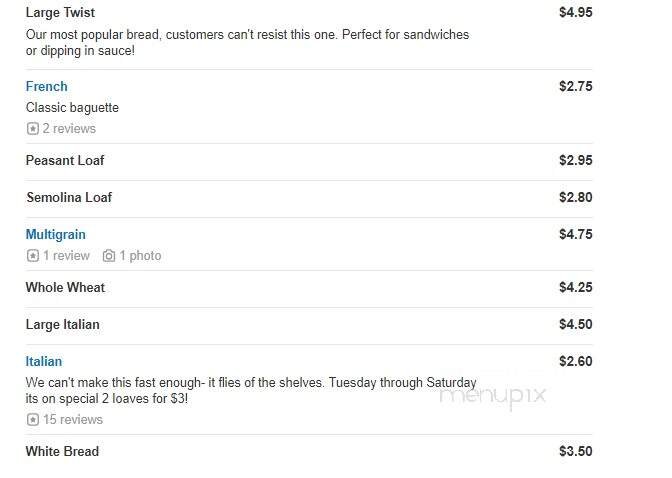
Task: Select the White Bread menu item
Action: pyautogui.click(x=62, y=452)
